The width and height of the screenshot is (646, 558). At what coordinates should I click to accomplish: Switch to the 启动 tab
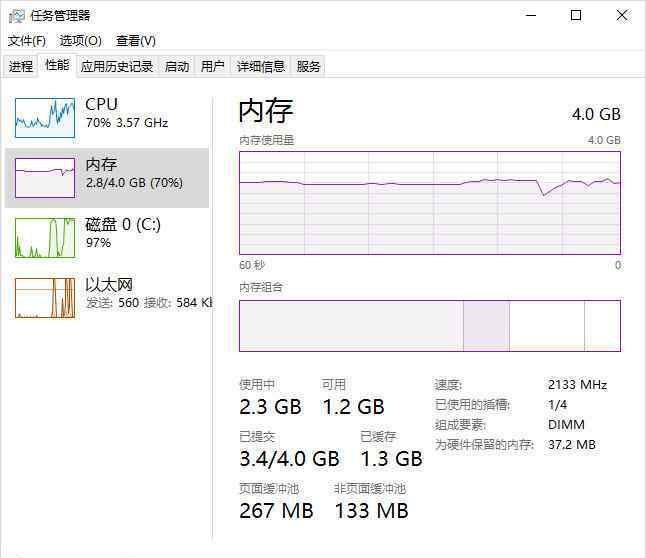[x=177, y=66]
